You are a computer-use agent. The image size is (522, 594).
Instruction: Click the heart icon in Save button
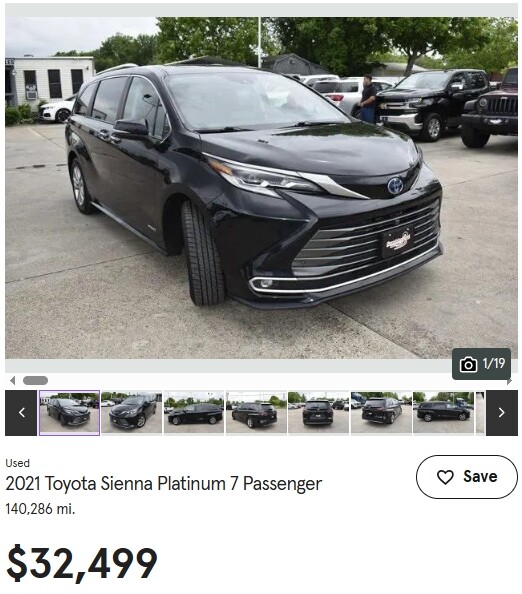[445, 477]
